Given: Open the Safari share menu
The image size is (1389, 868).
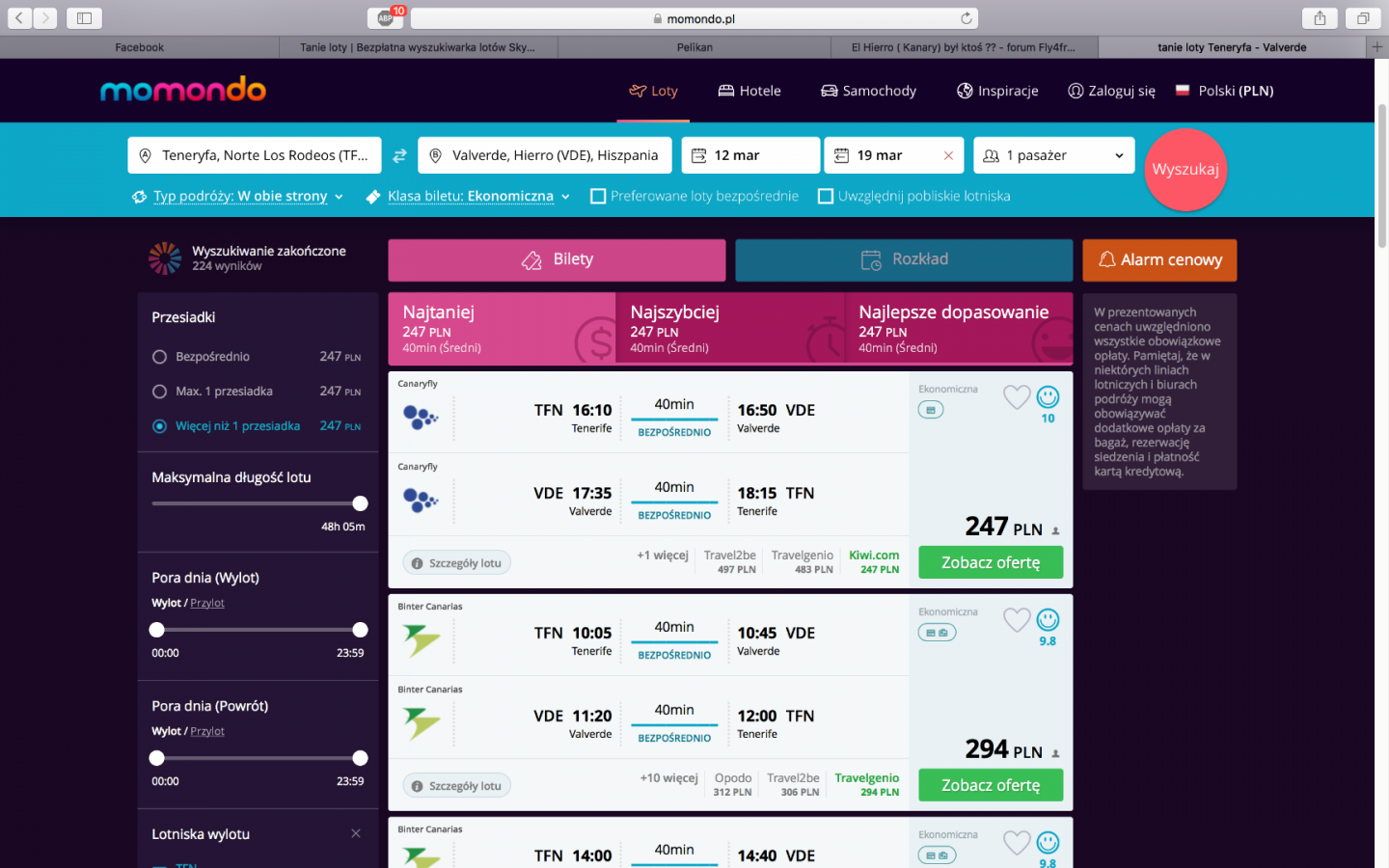Looking at the screenshot, I should [x=1320, y=17].
